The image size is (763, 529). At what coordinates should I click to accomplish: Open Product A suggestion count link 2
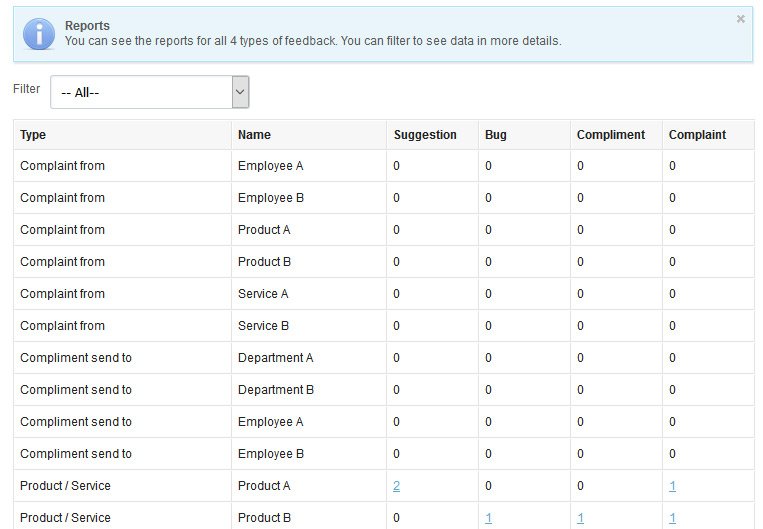pos(397,486)
